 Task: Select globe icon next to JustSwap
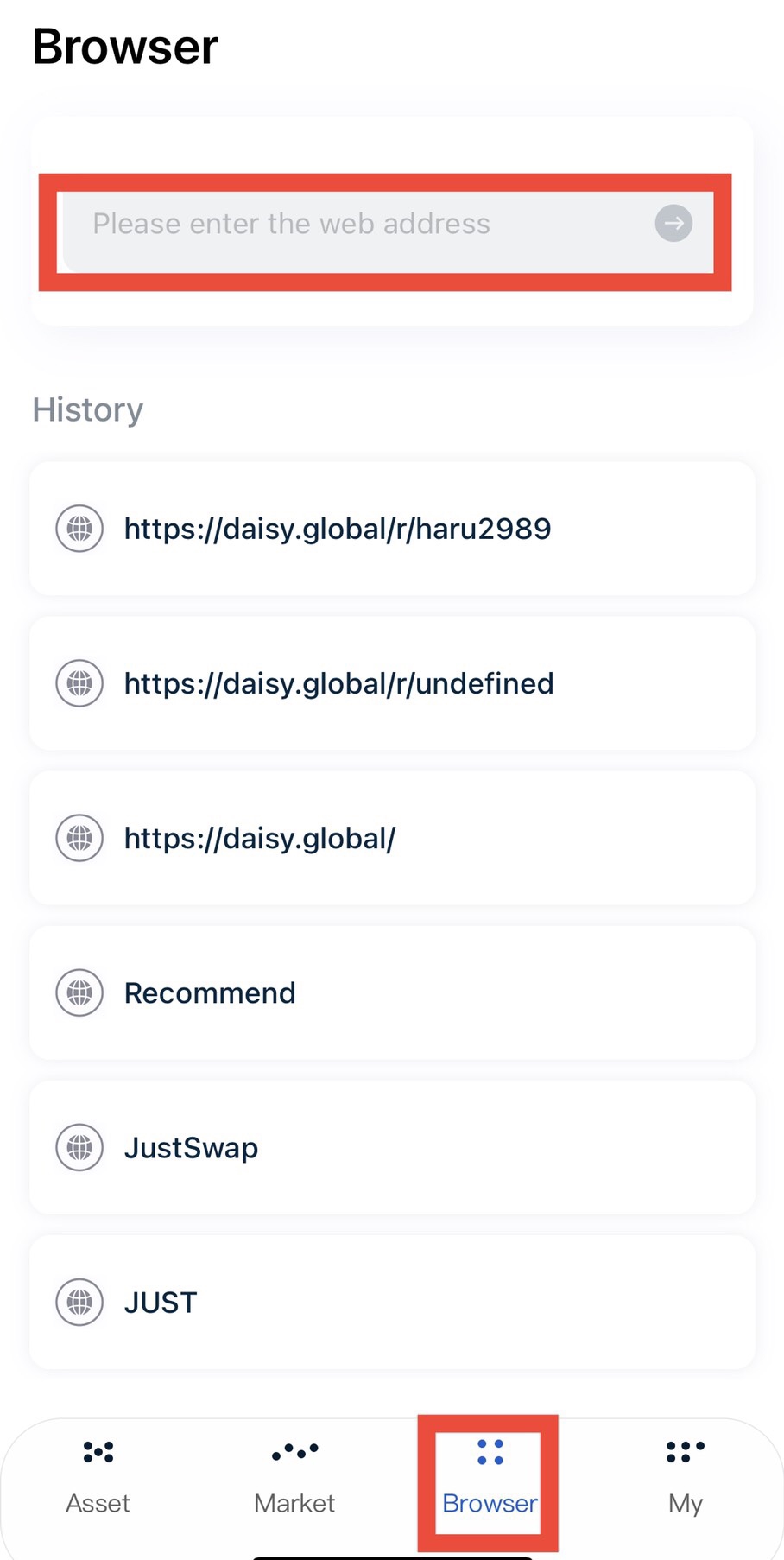tap(79, 1147)
